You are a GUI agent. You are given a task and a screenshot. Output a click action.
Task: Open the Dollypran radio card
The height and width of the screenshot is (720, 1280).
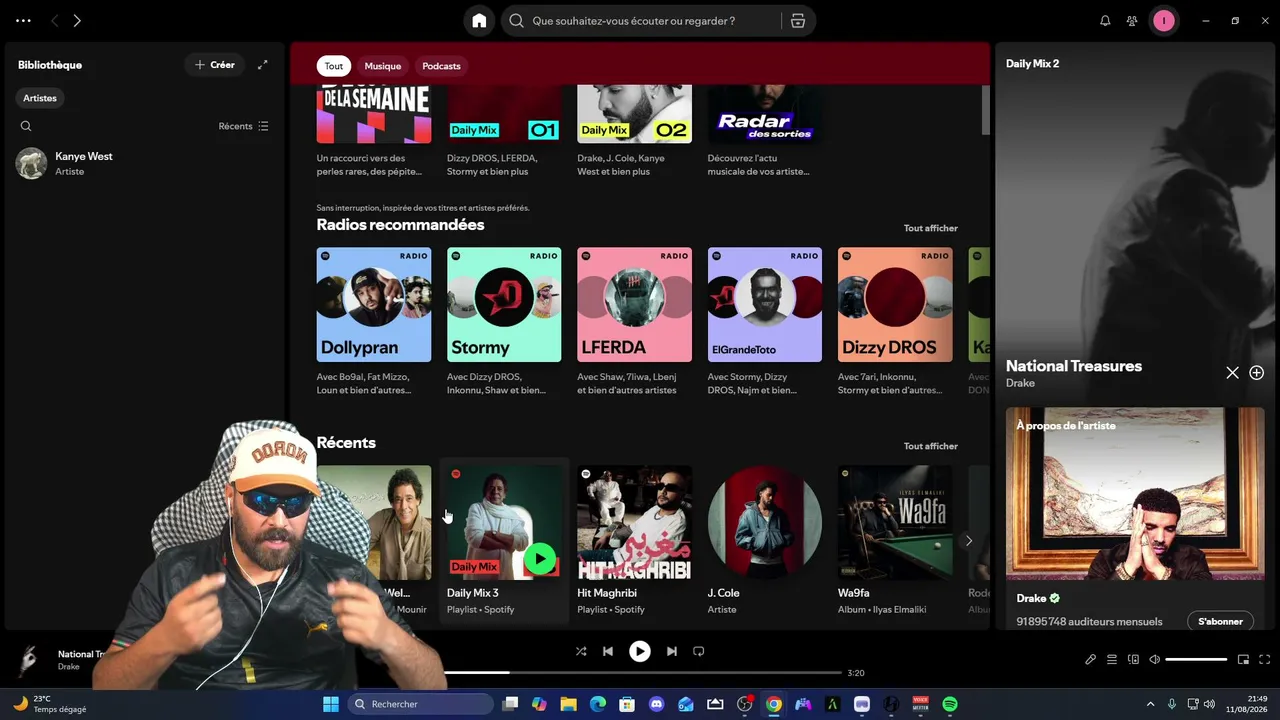[374, 305]
